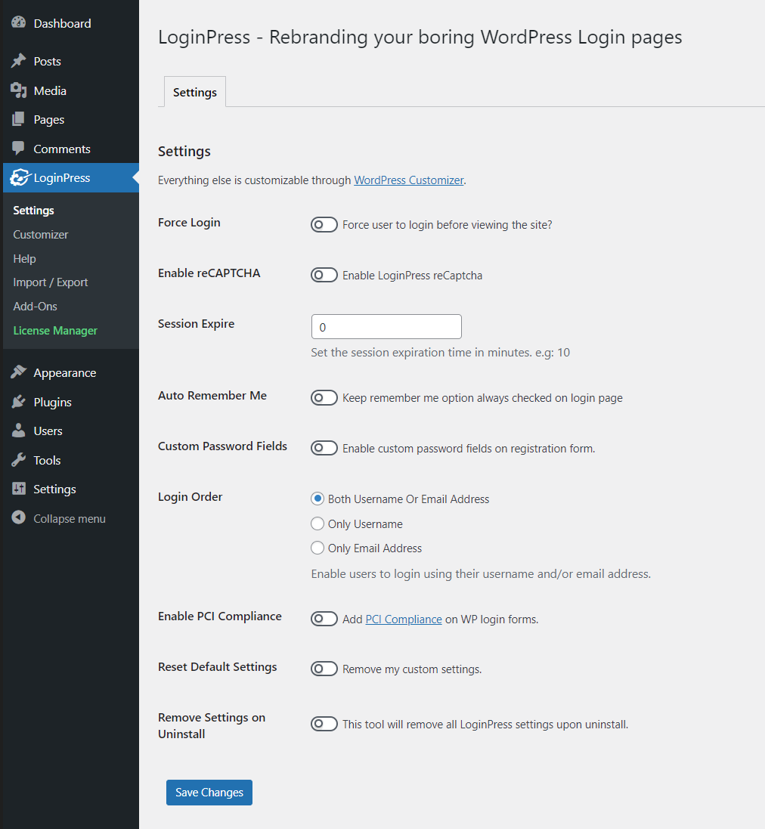Viewport: 765px width, 829px height.
Task: Click the Collapse menu arrow icon
Action: pyautogui.click(x=19, y=518)
